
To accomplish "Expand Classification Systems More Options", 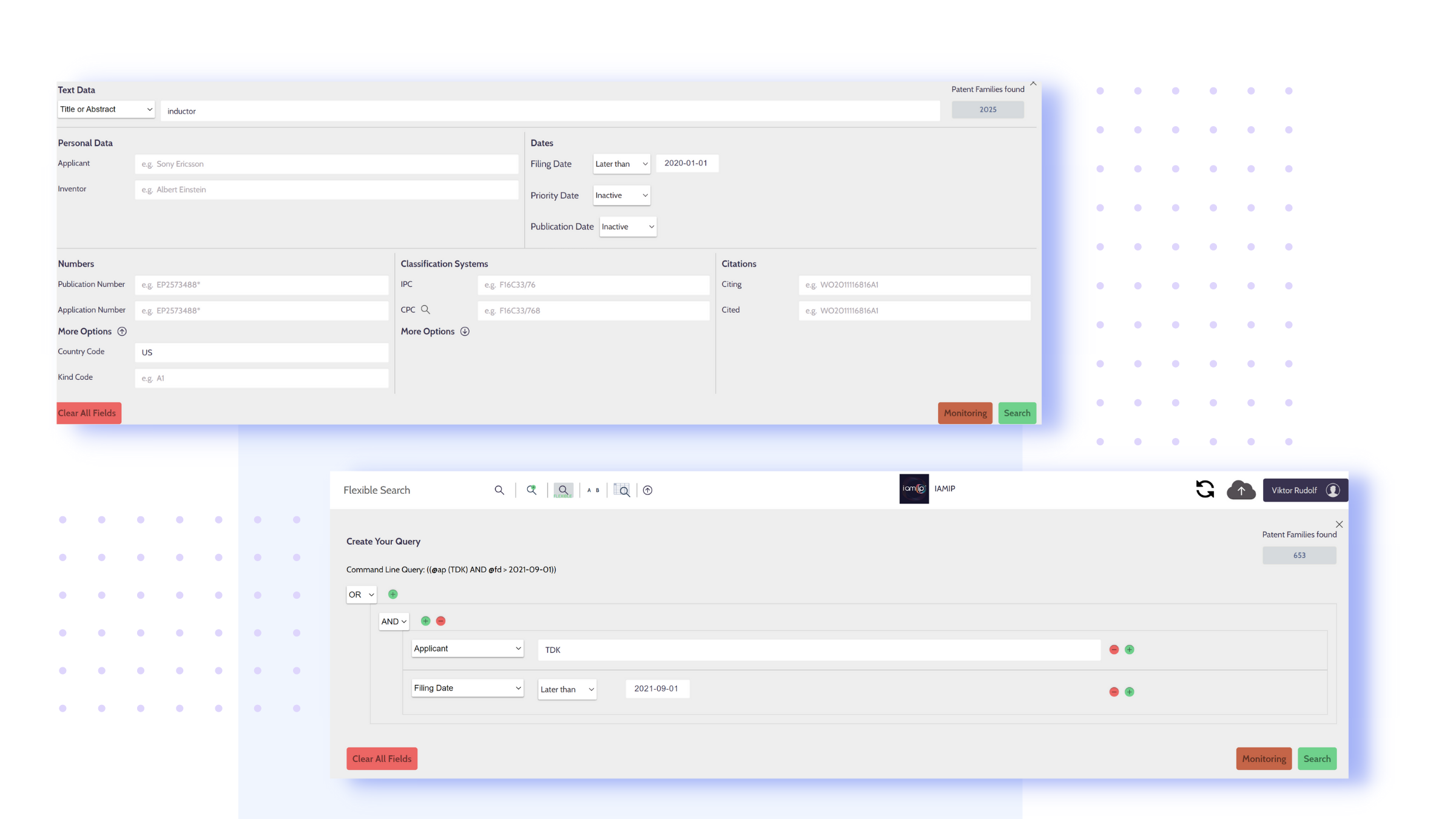I will [x=465, y=332].
